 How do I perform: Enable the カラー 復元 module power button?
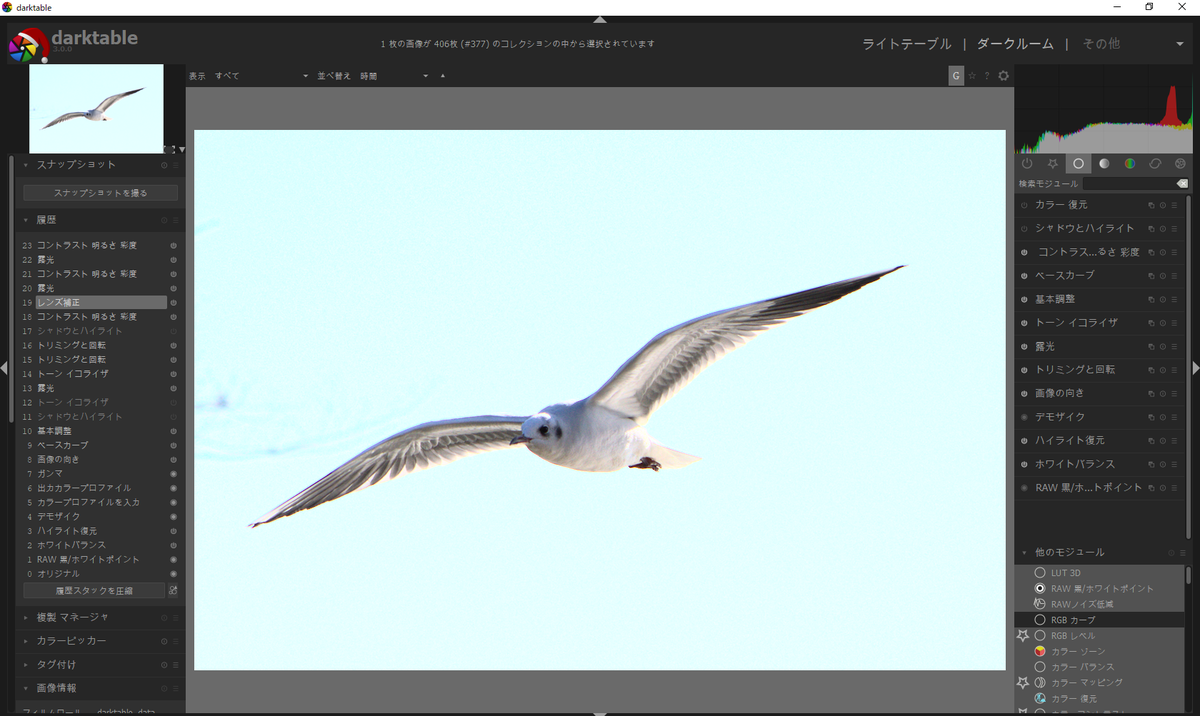pos(1024,205)
